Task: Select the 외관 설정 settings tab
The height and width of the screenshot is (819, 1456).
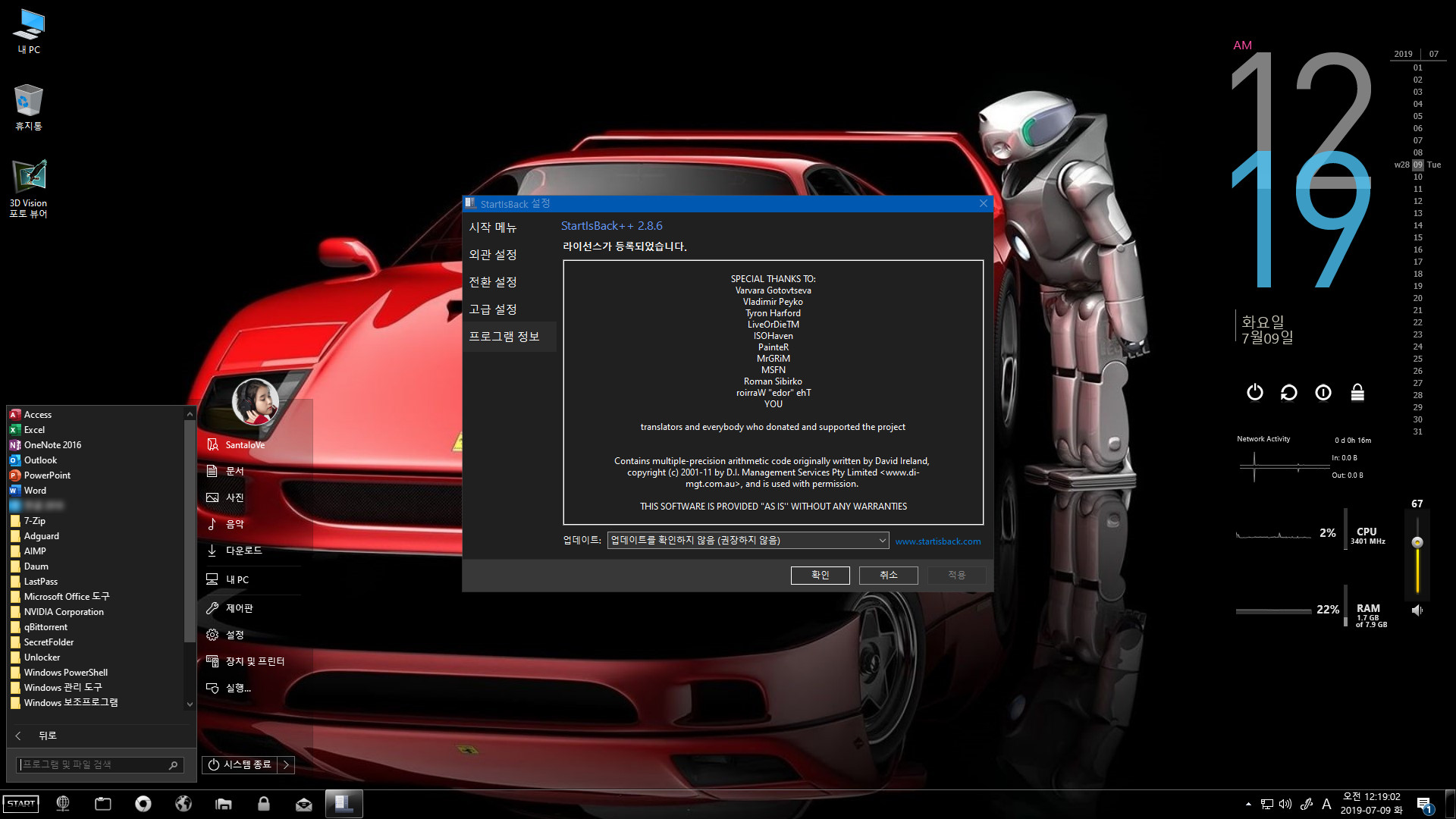Action: click(x=510, y=255)
